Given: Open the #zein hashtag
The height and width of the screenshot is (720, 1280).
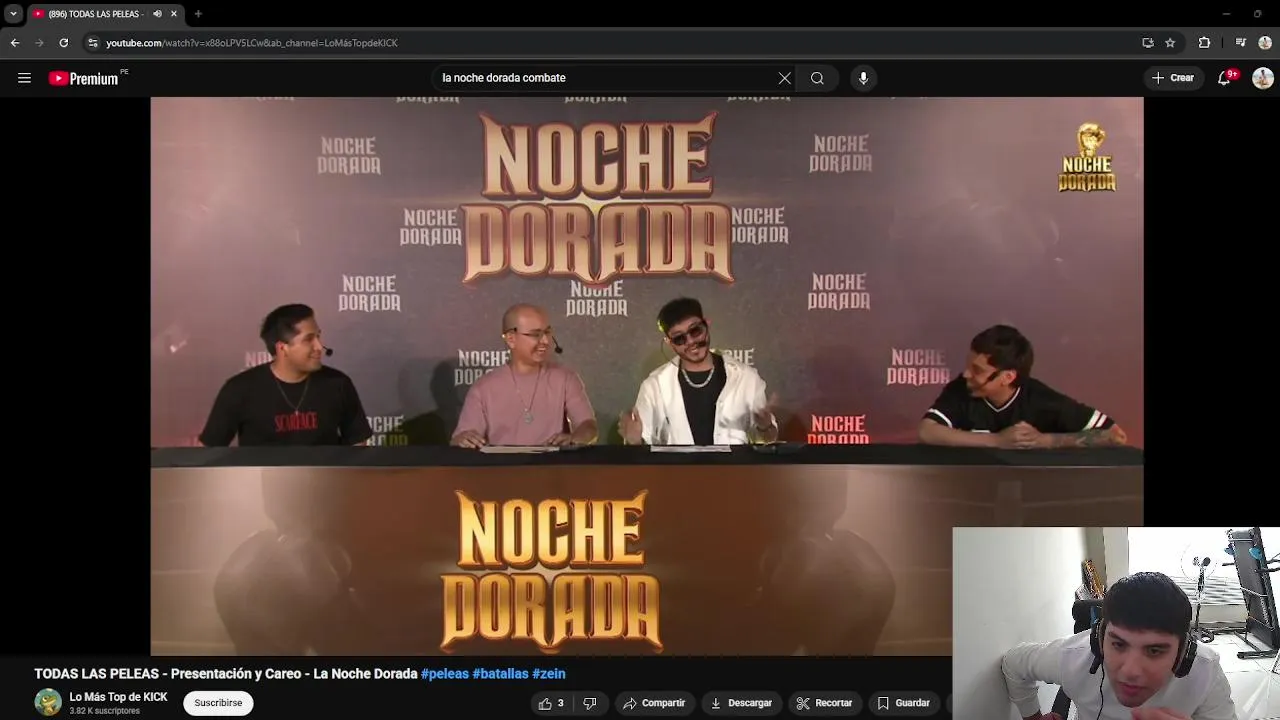Looking at the screenshot, I should (x=549, y=674).
